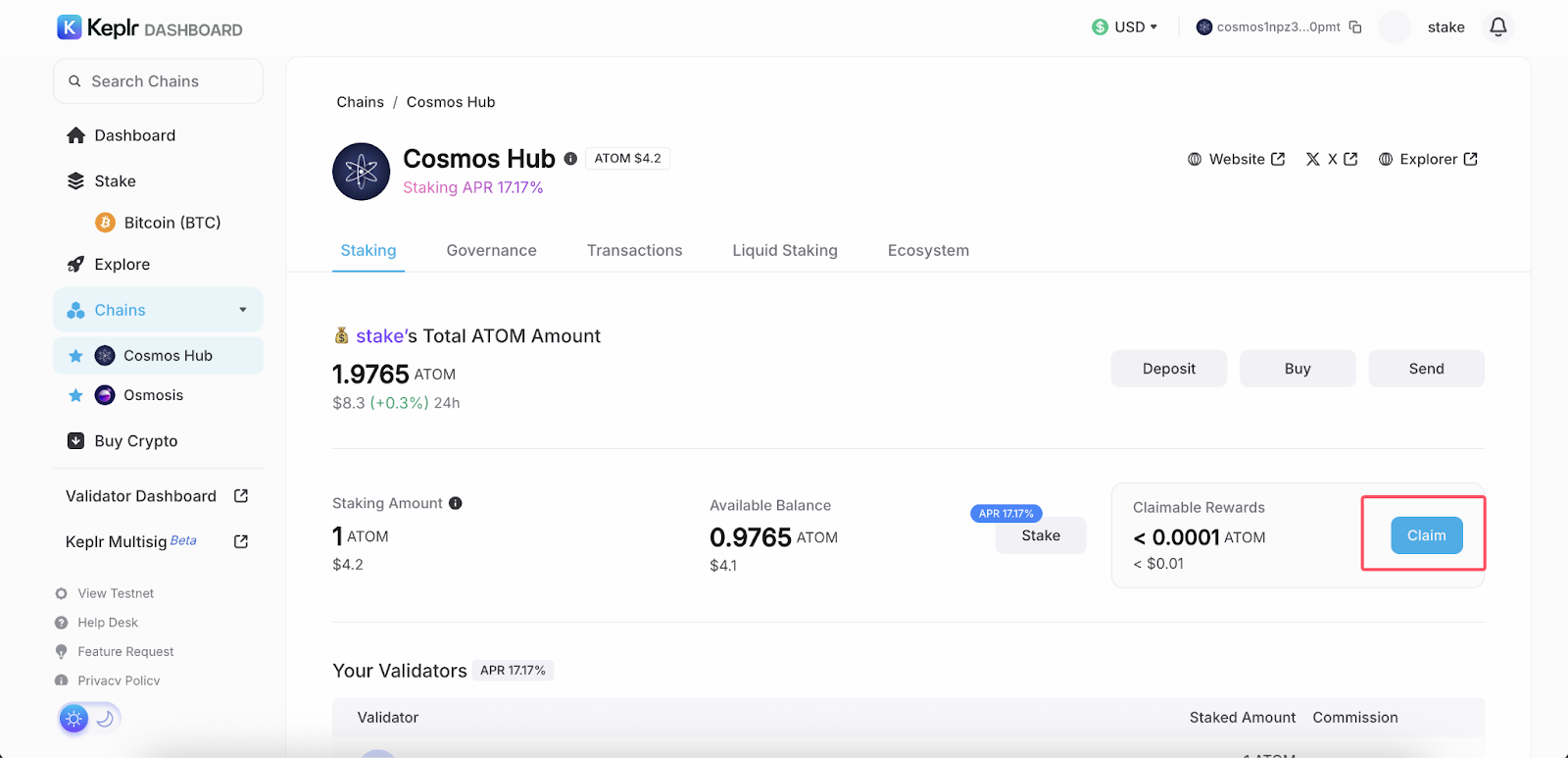1568x758 pixels.
Task: Click the Search Chains input field
Action: coord(159,81)
